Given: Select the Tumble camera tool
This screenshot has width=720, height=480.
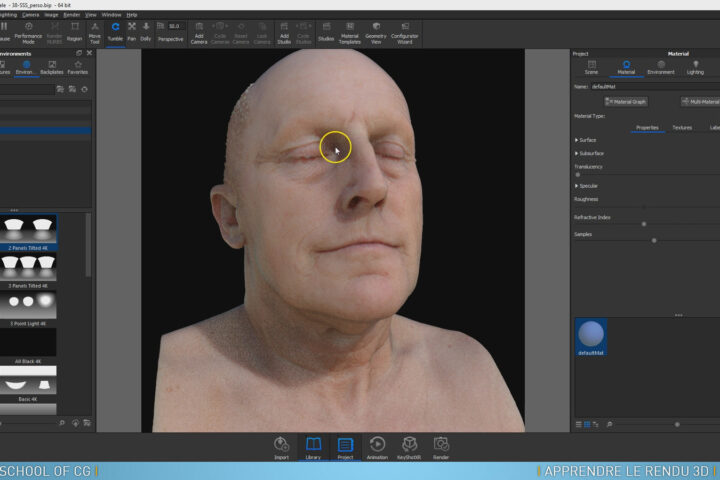Looking at the screenshot, I should 115,32.
